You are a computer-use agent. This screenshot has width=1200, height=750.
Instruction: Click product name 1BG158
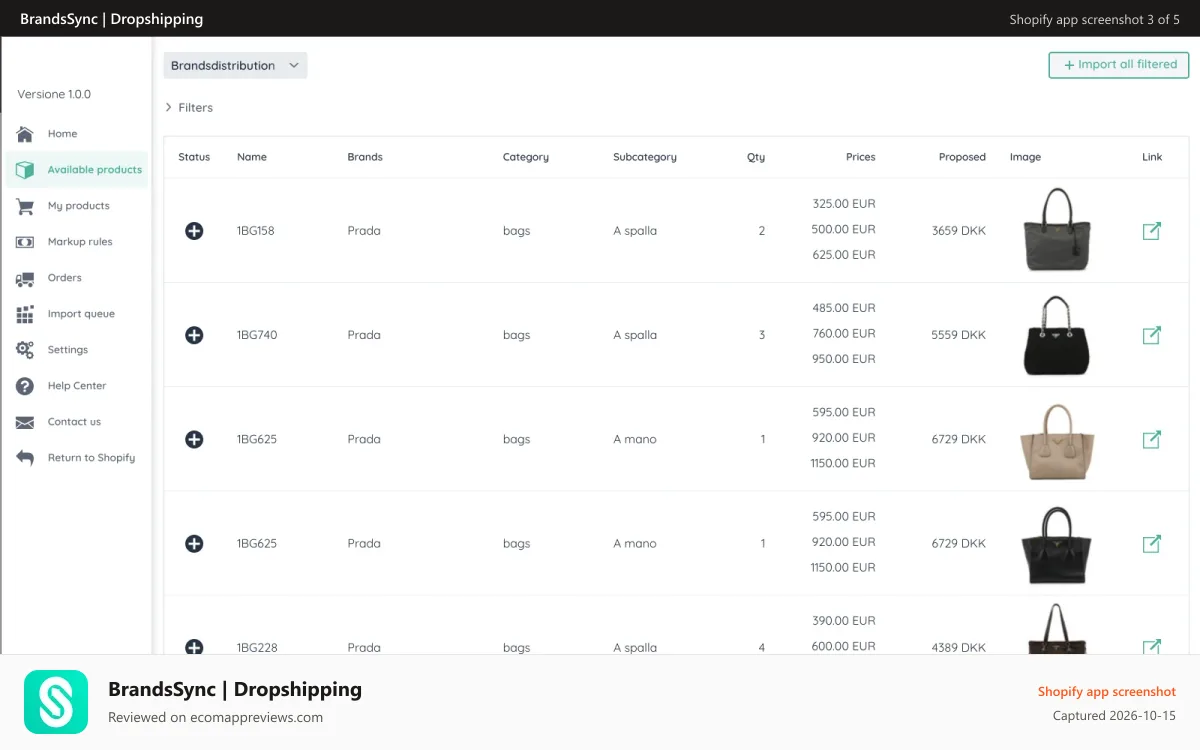(x=255, y=231)
